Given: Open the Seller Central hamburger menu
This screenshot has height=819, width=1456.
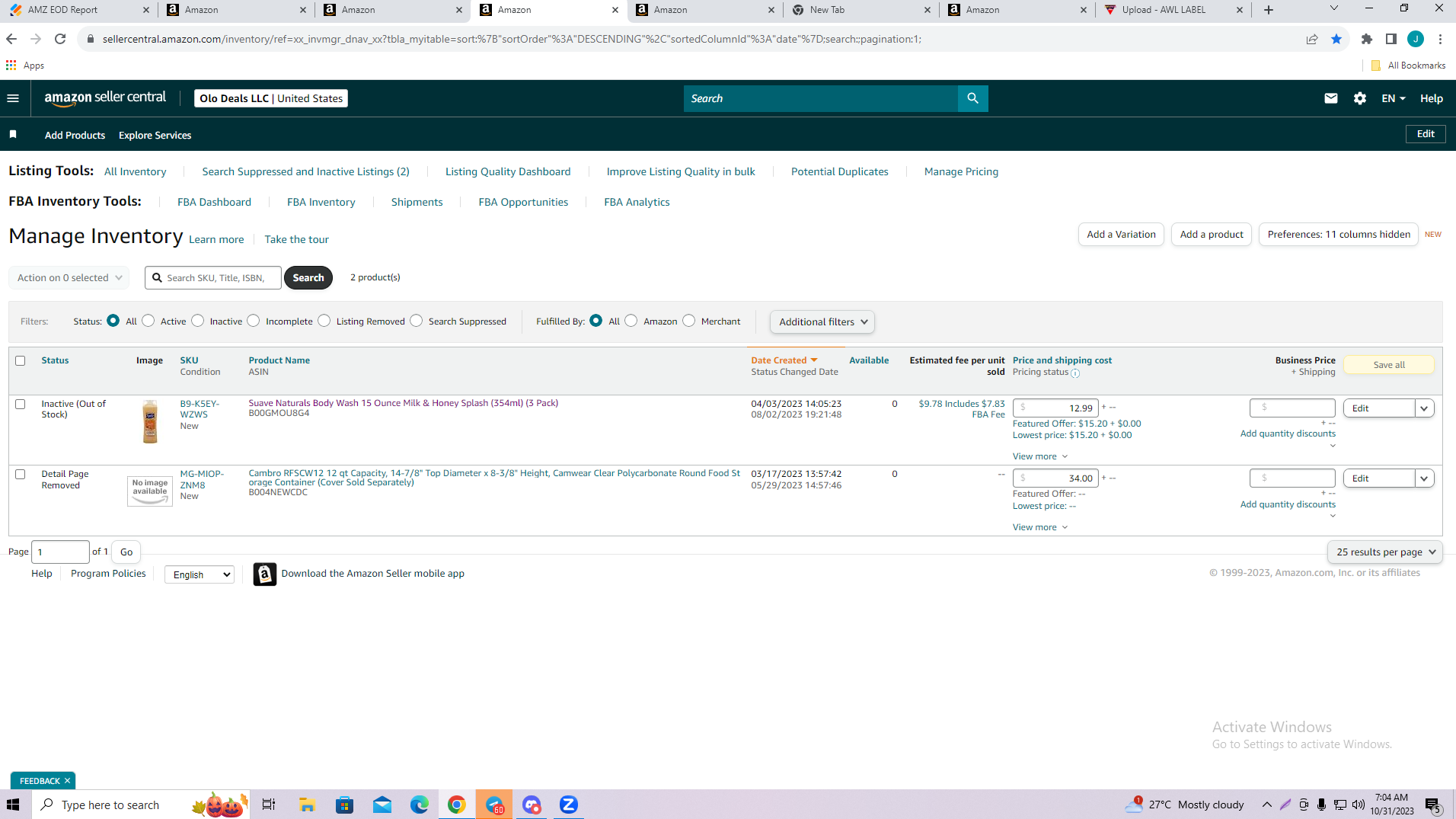Looking at the screenshot, I should tap(13, 98).
